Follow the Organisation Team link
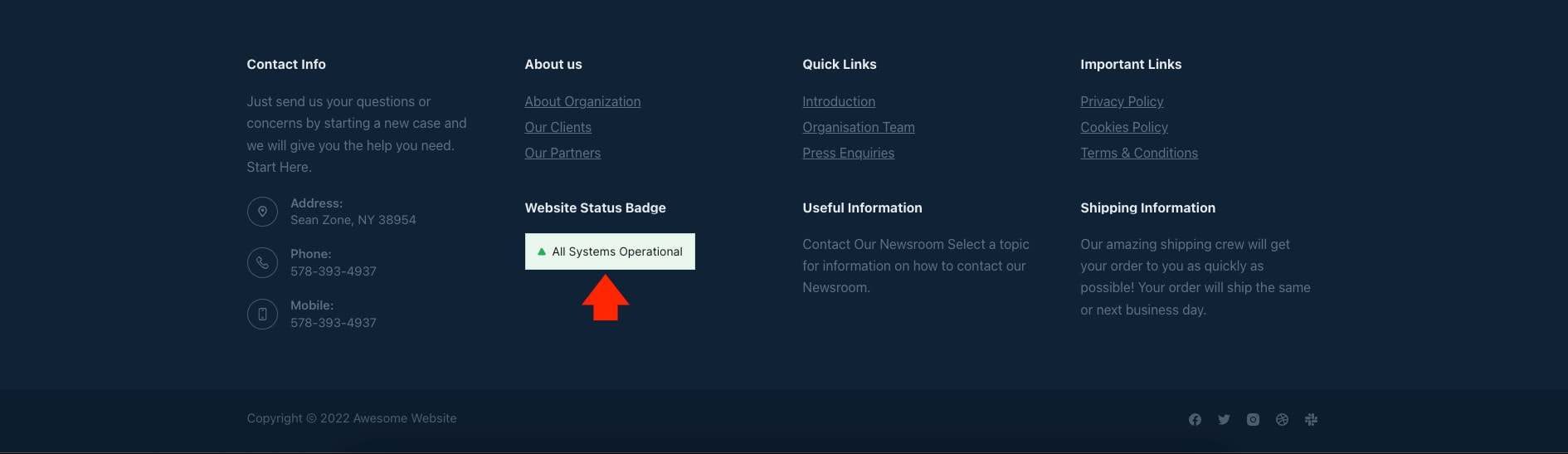Screen dimensions: 1568x454 [x=859, y=127]
